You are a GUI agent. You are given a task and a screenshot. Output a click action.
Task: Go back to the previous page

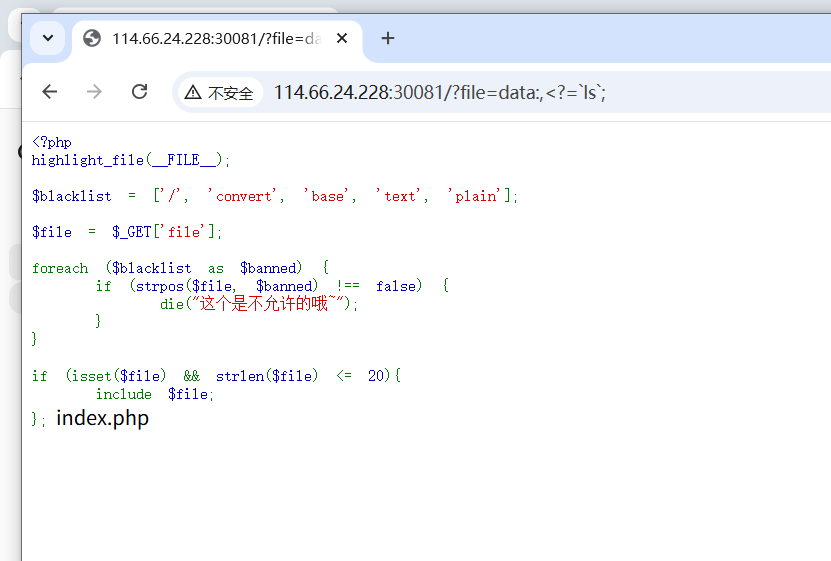point(49,92)
